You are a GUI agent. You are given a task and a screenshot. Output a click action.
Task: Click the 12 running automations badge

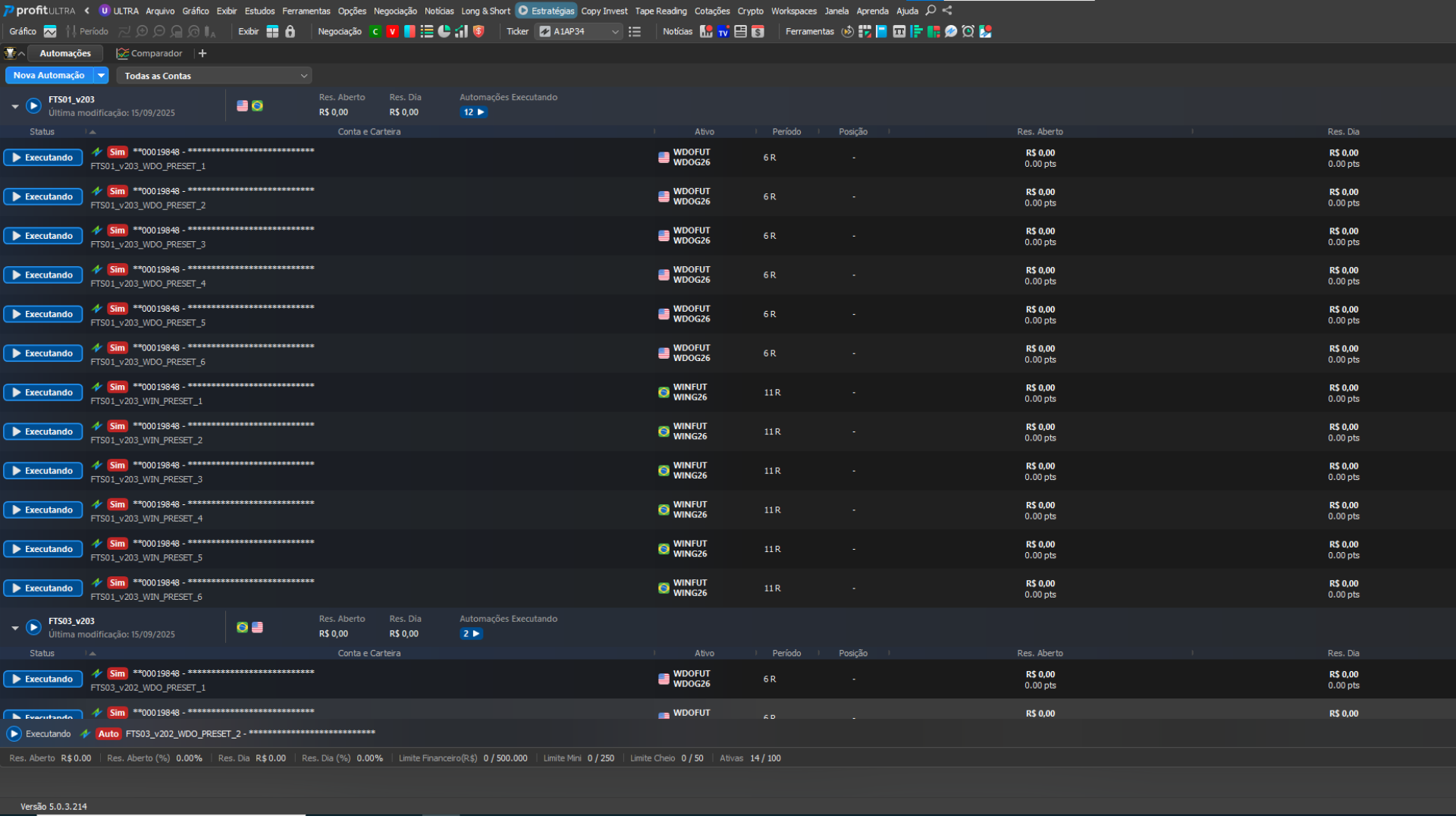[473, 112]
